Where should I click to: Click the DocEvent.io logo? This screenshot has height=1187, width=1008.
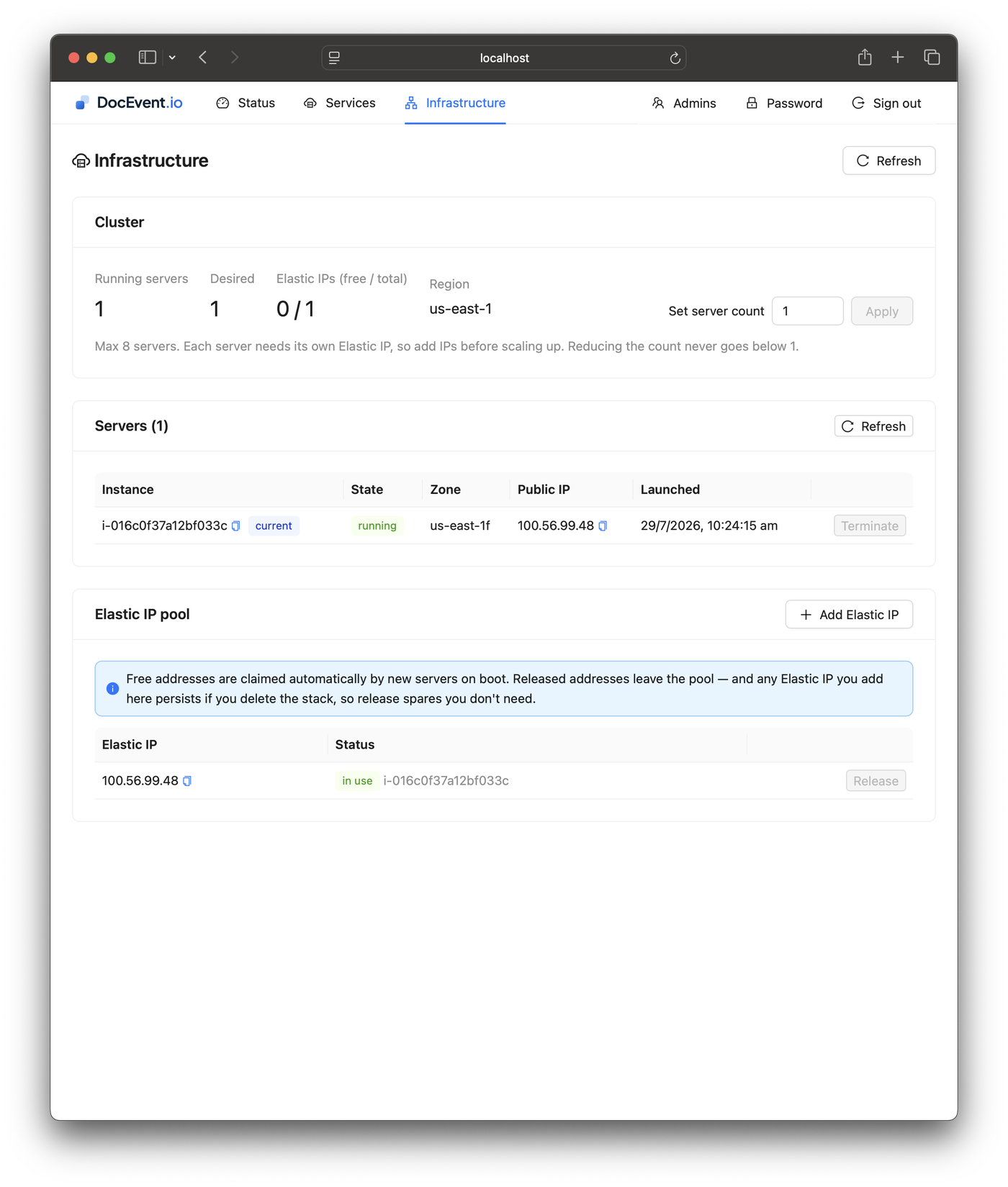click(129, 103)
